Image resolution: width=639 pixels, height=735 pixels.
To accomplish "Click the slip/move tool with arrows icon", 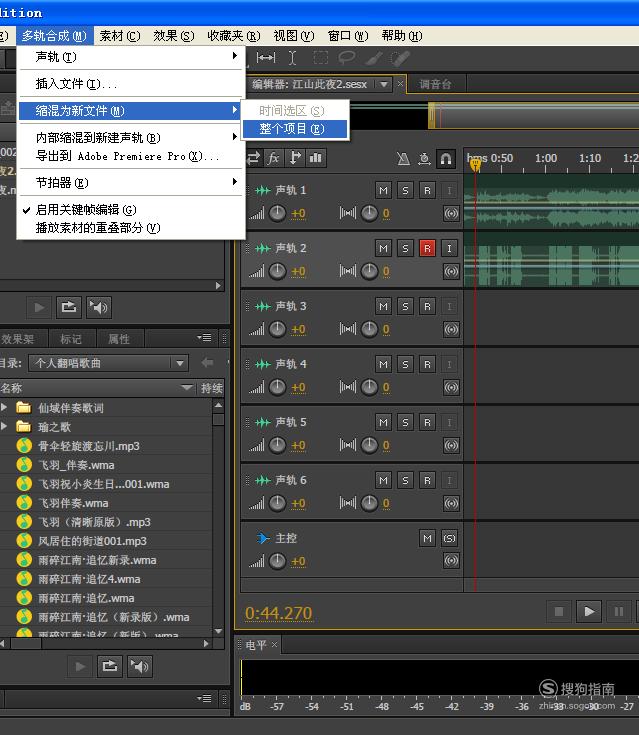I will click(x=266, y=58).
